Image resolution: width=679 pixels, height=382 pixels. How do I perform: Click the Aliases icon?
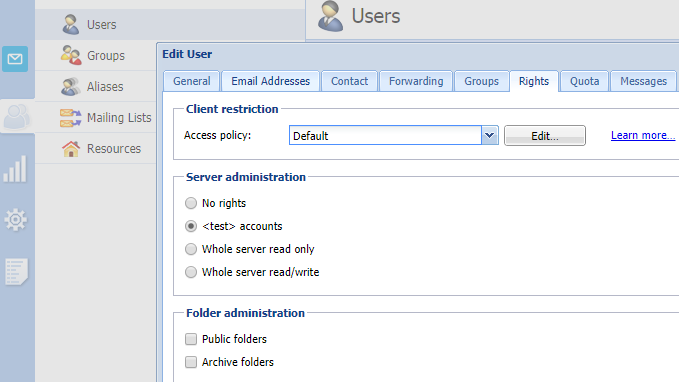coord(71,87)
